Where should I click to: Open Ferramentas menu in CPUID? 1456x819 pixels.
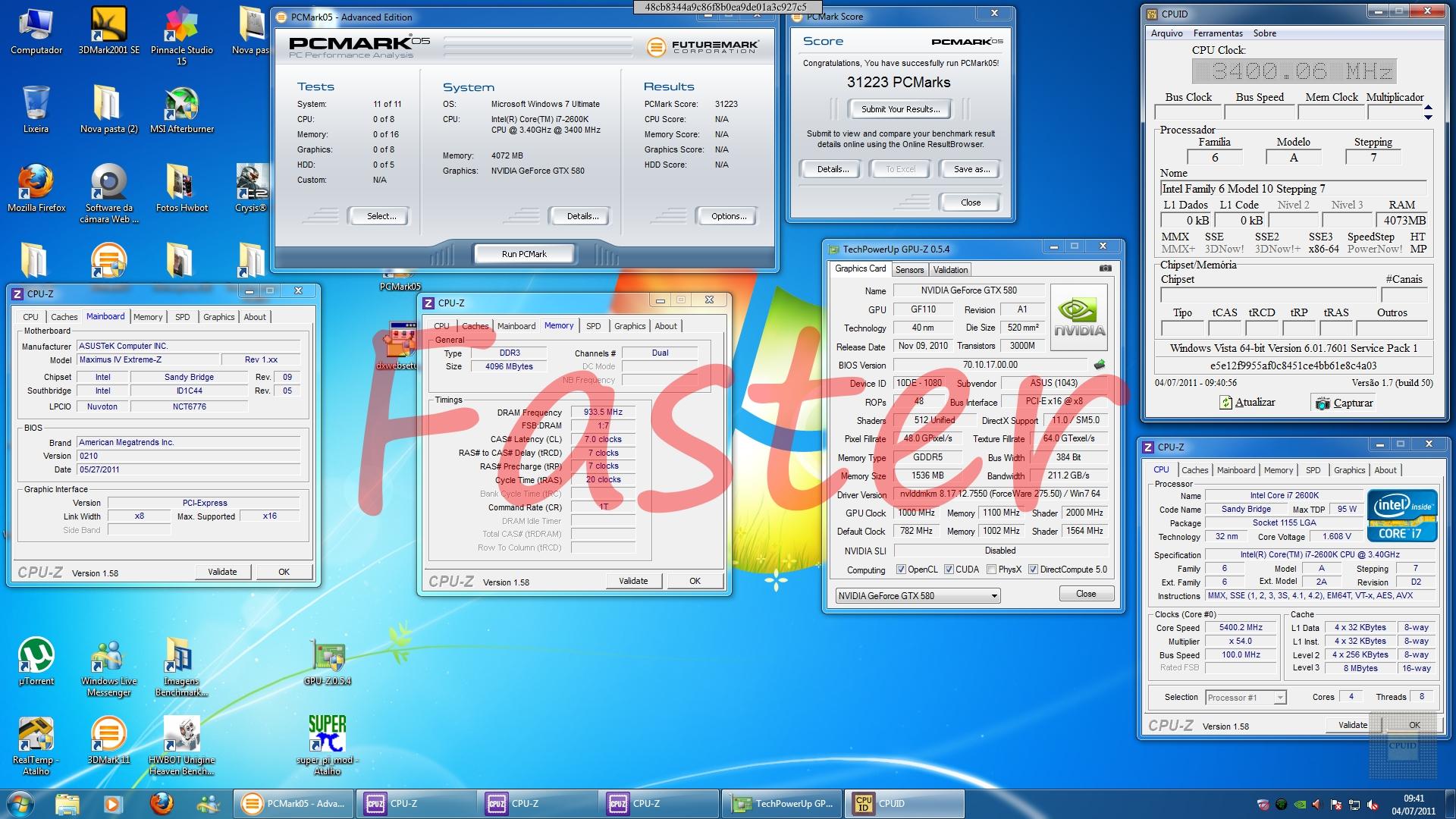(1218, 33)
